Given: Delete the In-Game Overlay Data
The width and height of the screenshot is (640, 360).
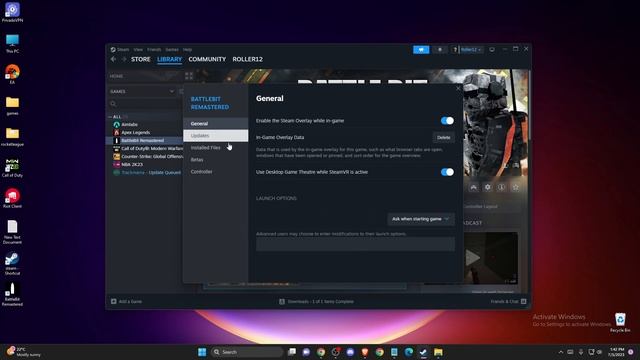Looking at the screenshot, I should pos(443,138).
